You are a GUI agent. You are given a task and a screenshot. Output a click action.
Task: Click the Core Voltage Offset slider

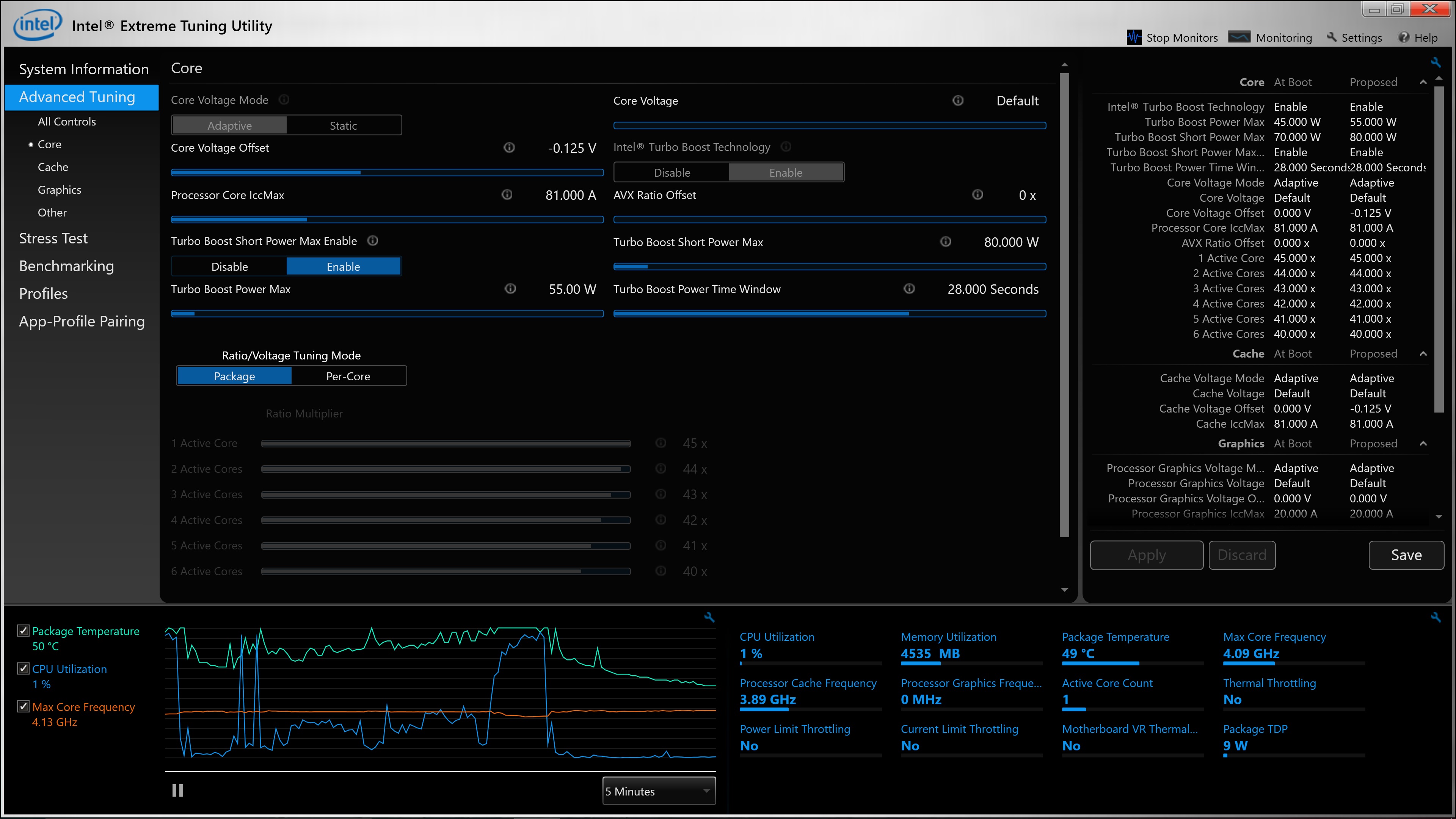pyautogui.click(x=387, y=173)
